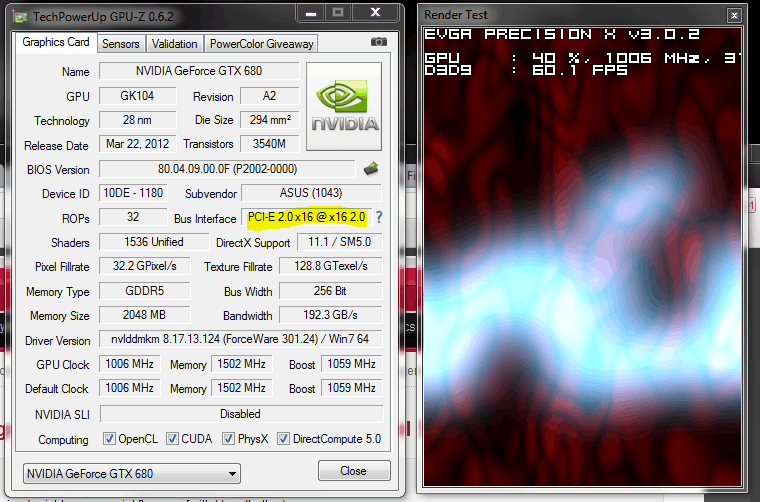This screenshot has width=760, height=502.
Task: Take a screenshot with the camera icon
Action: [379, 42]
